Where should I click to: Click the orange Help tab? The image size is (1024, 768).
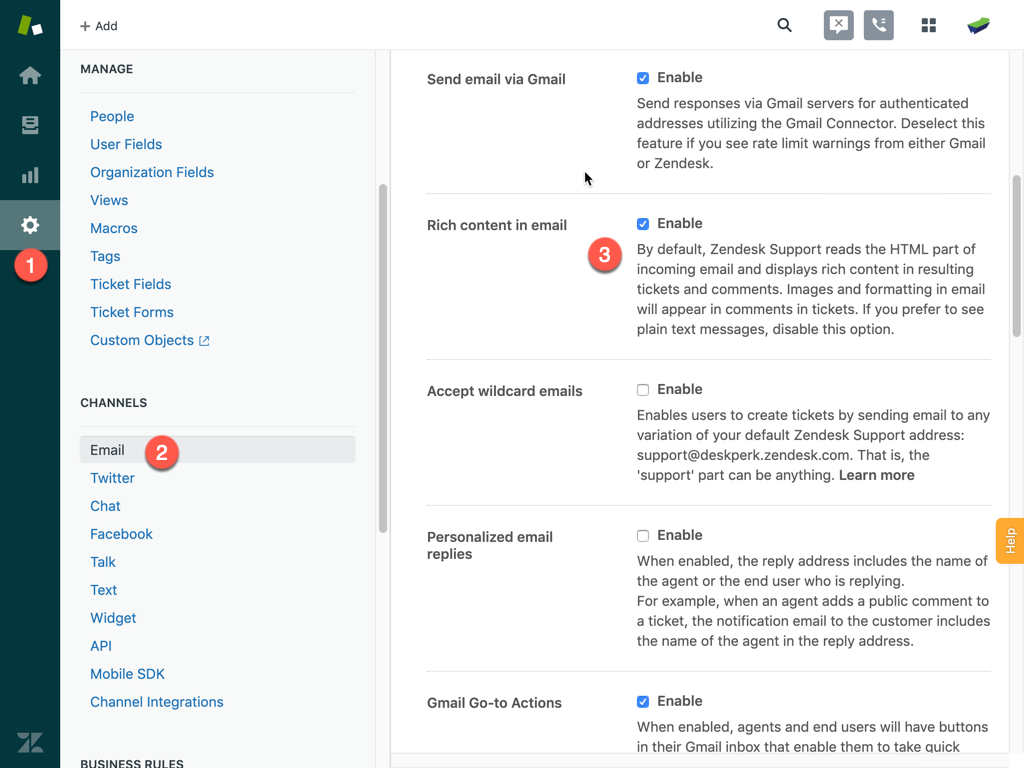1010,541
